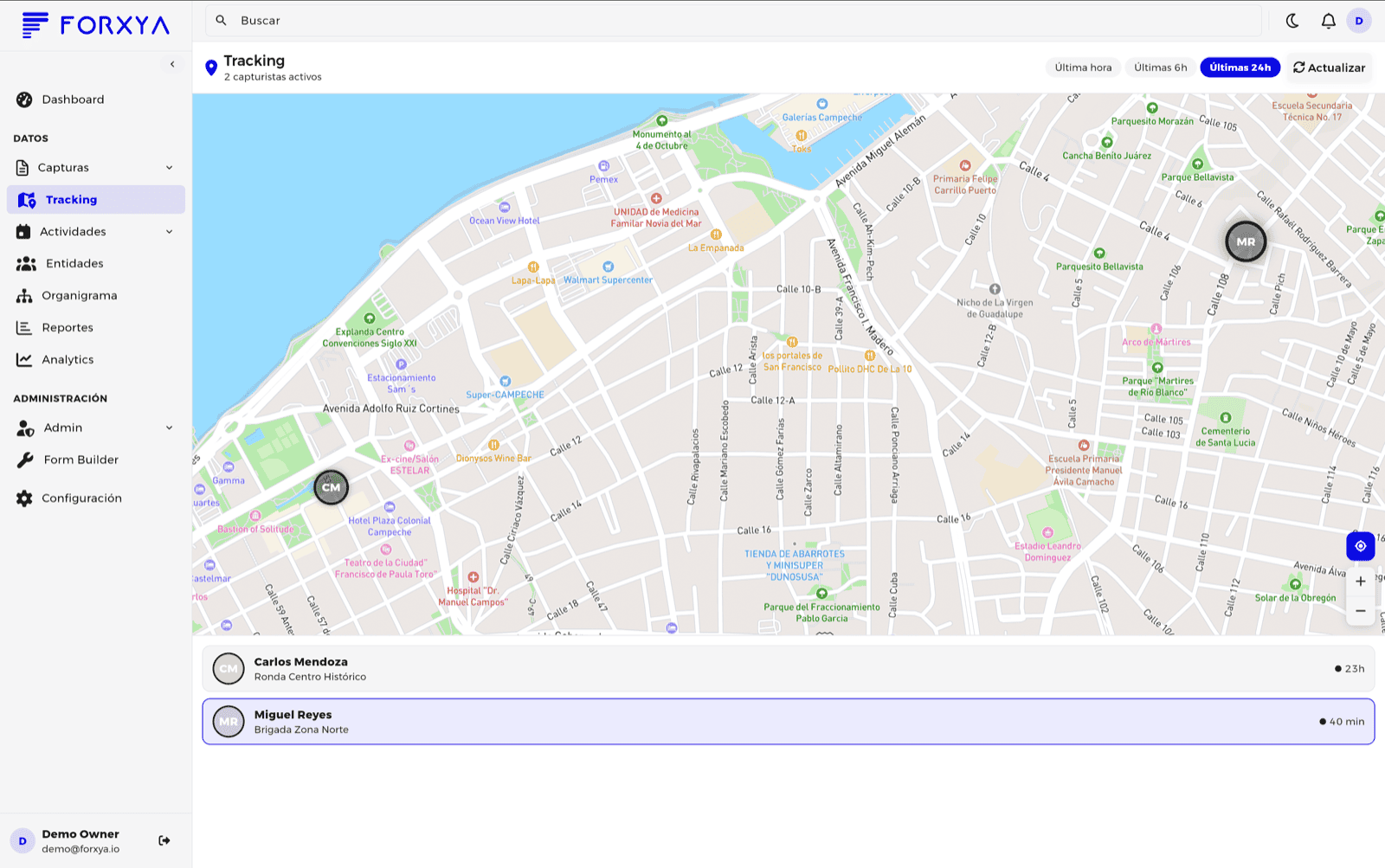
Task: Open Carlos Mendoza tracking row
Action: pos(788,669)
